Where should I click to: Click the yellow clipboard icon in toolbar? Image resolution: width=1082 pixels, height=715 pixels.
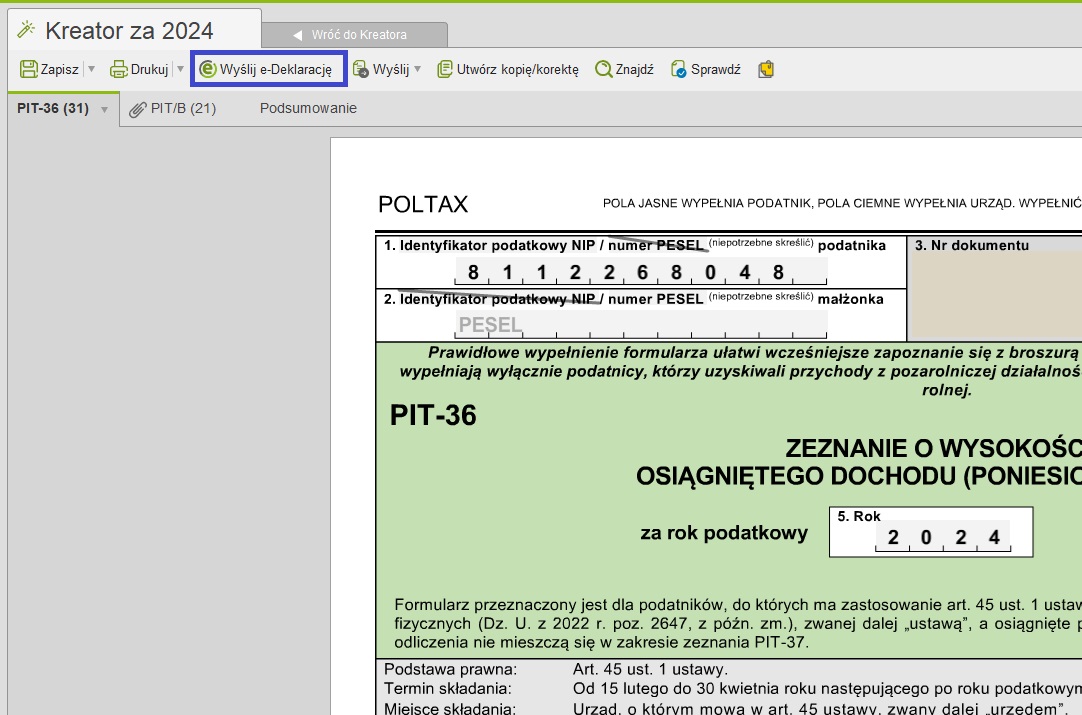pos(766,70)
